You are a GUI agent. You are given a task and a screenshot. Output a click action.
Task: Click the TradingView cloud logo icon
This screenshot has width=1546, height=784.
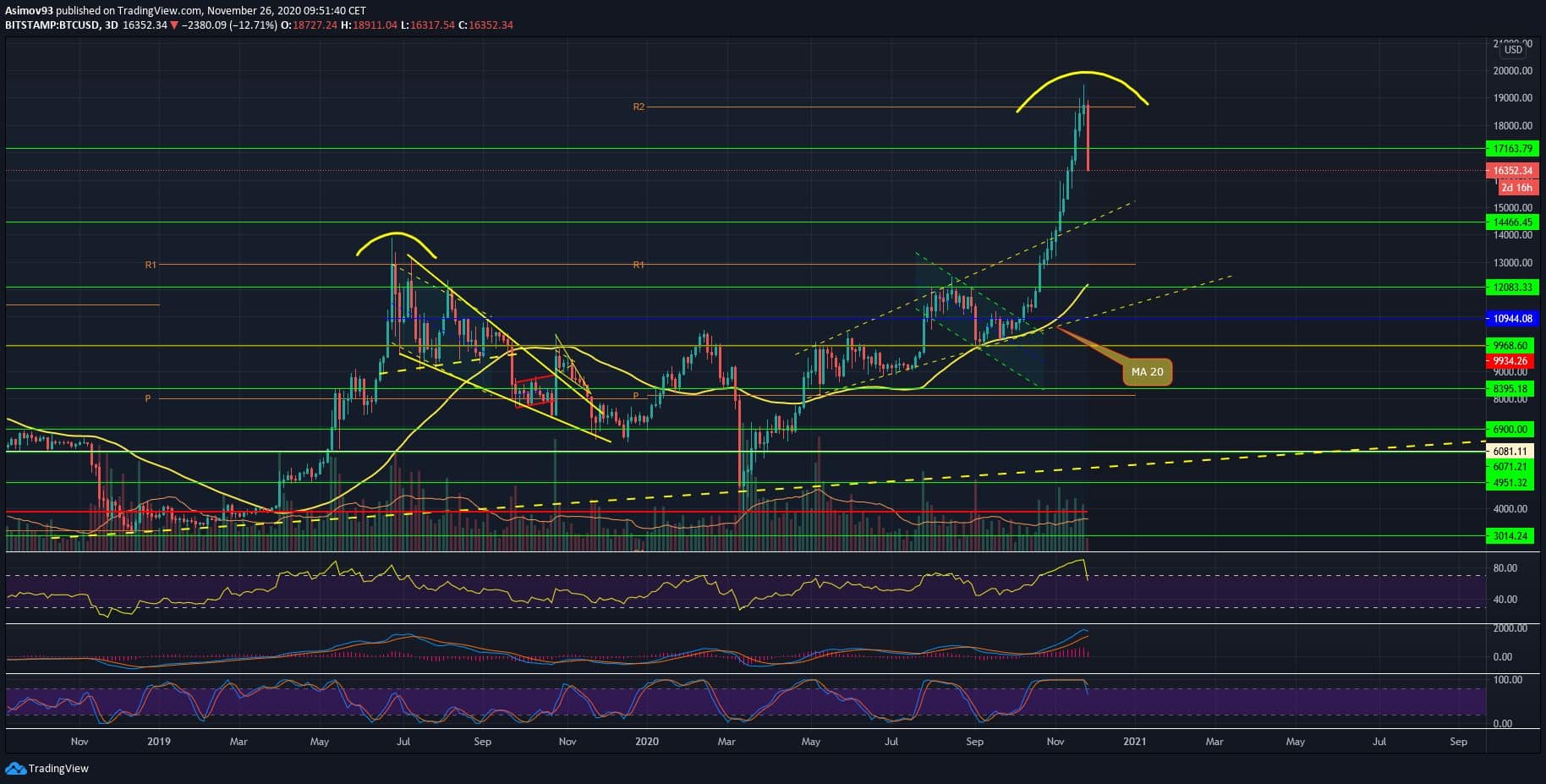click(x=15, y=768)
